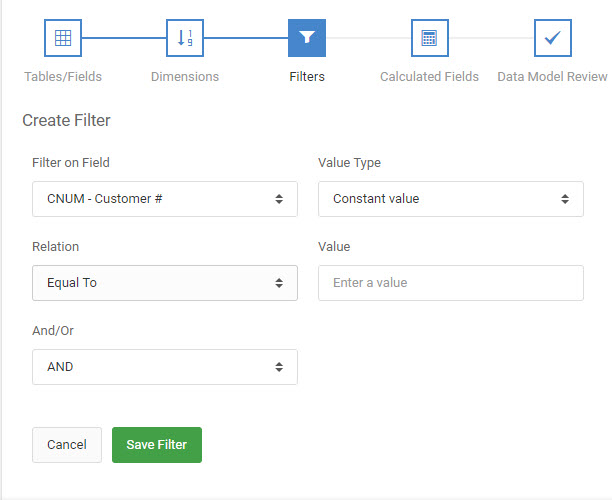
Task: Click the Cancel button
Action: (x=67, y=445)
